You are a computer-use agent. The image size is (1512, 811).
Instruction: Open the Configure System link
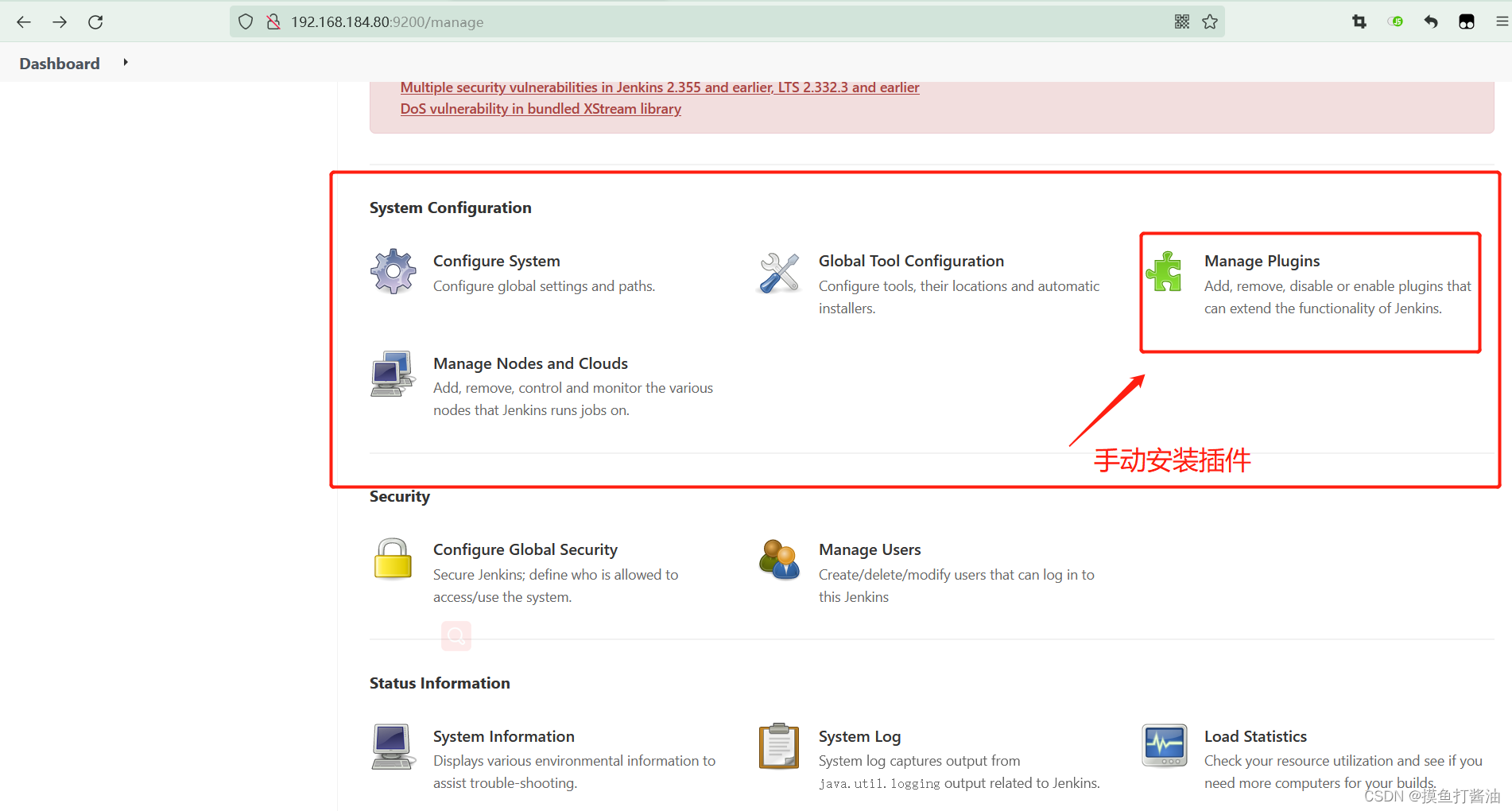pyautogui.click(x=497, y=261)
